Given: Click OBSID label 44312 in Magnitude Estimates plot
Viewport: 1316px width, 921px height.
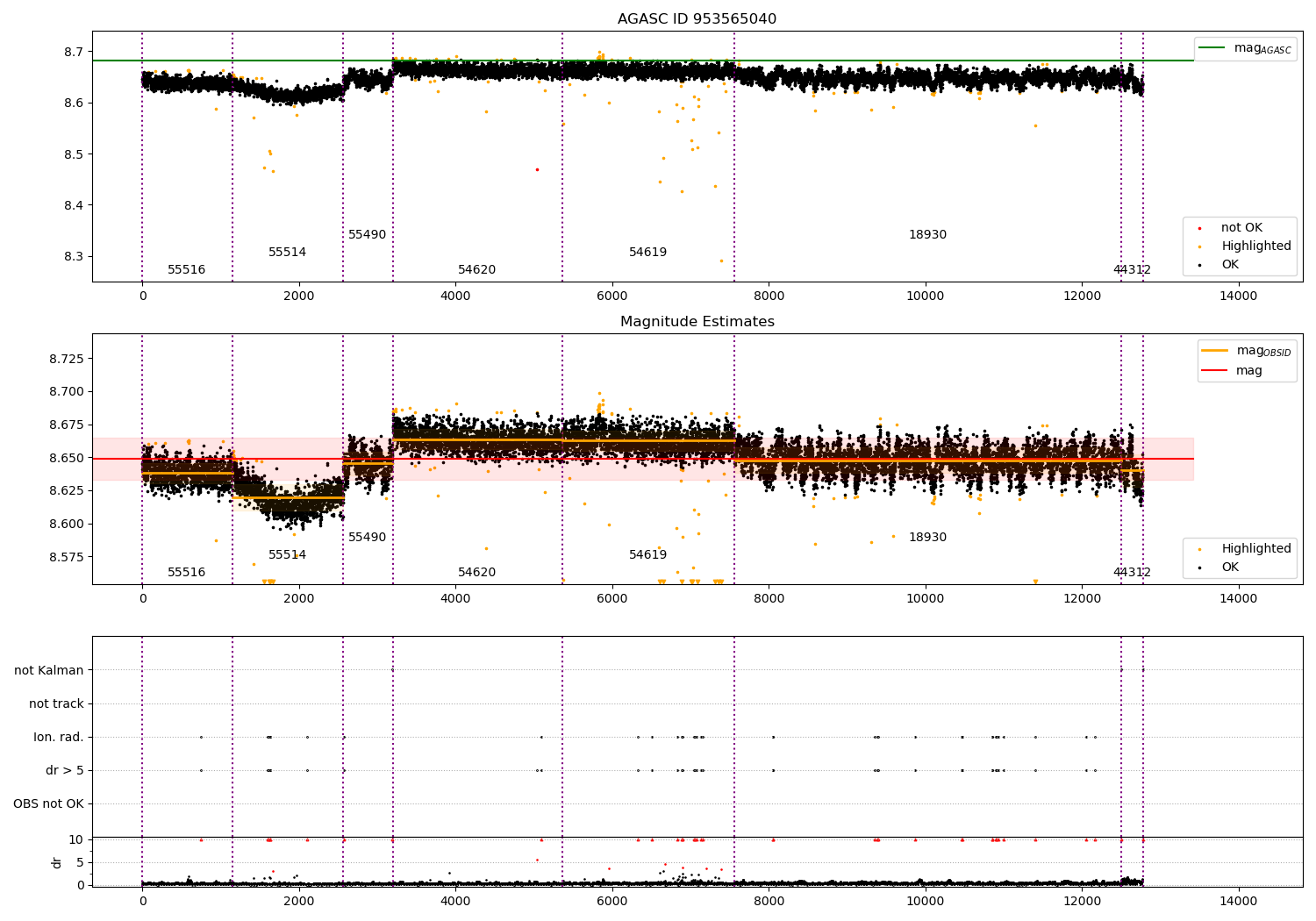Looking at the screenshot, I should pos(1132,573).
